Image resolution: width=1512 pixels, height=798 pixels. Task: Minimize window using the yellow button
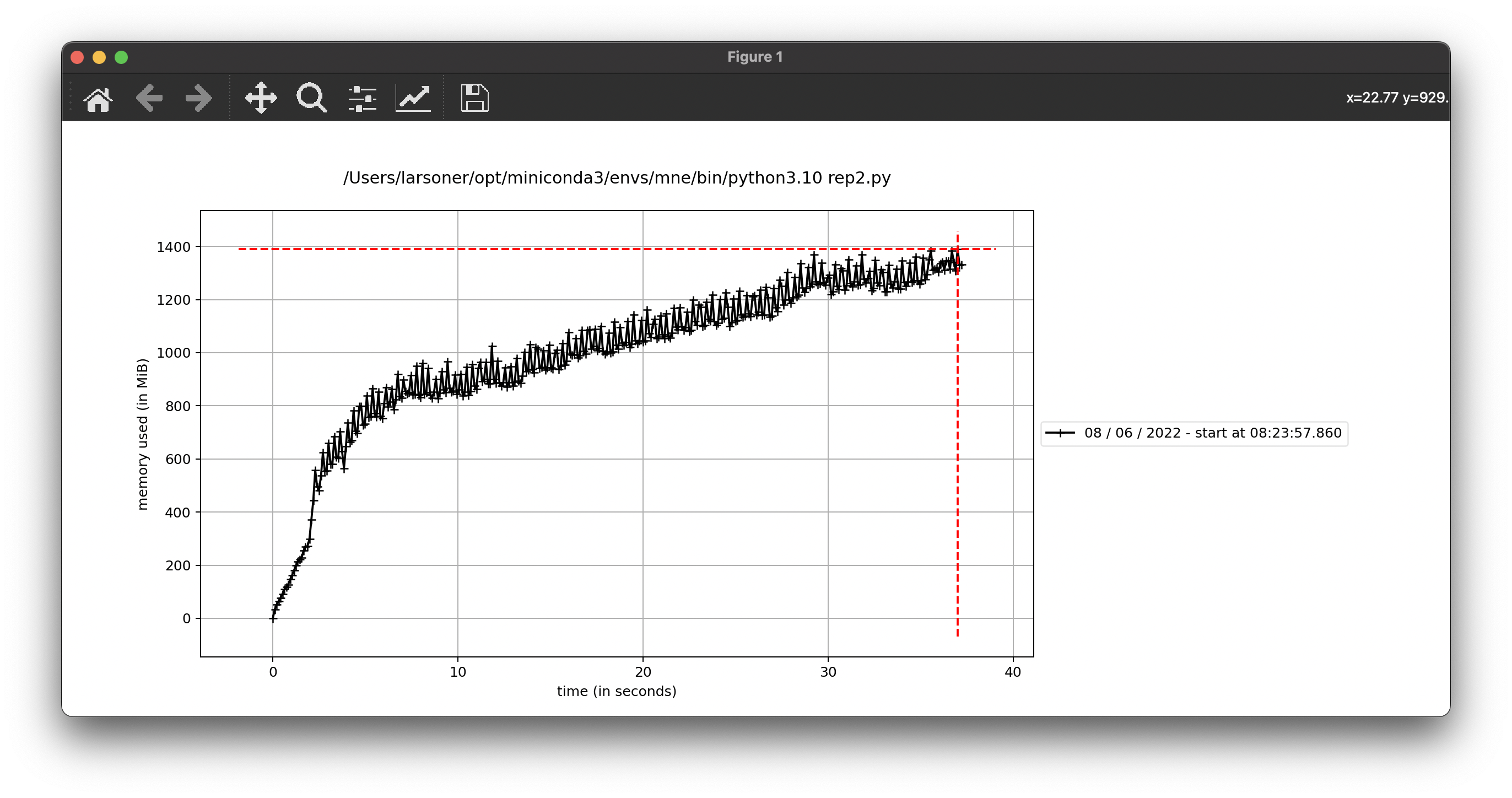[99, 57]
